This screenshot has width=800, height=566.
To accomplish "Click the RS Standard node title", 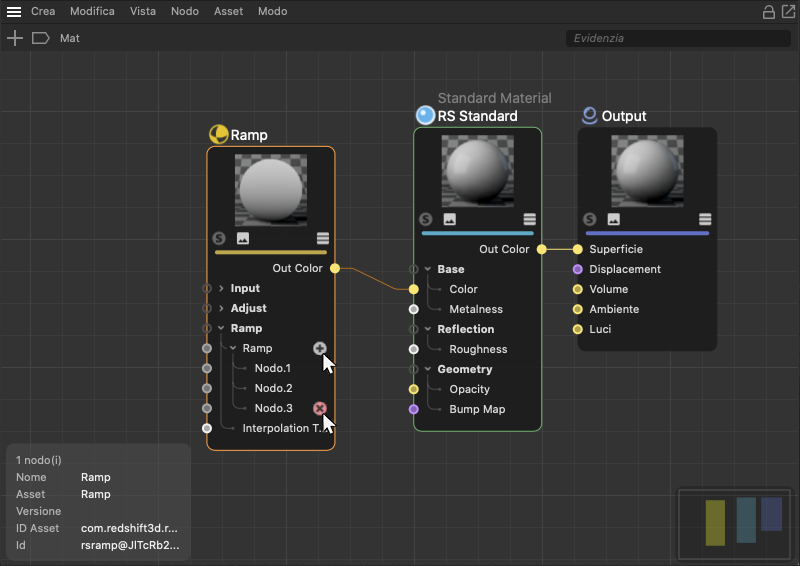I will [x=478, y=116].
